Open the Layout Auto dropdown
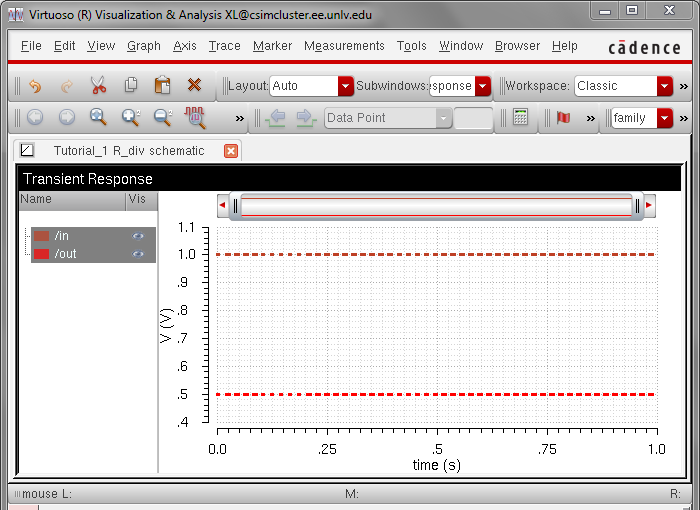700x510 pixels. (346, 86)
